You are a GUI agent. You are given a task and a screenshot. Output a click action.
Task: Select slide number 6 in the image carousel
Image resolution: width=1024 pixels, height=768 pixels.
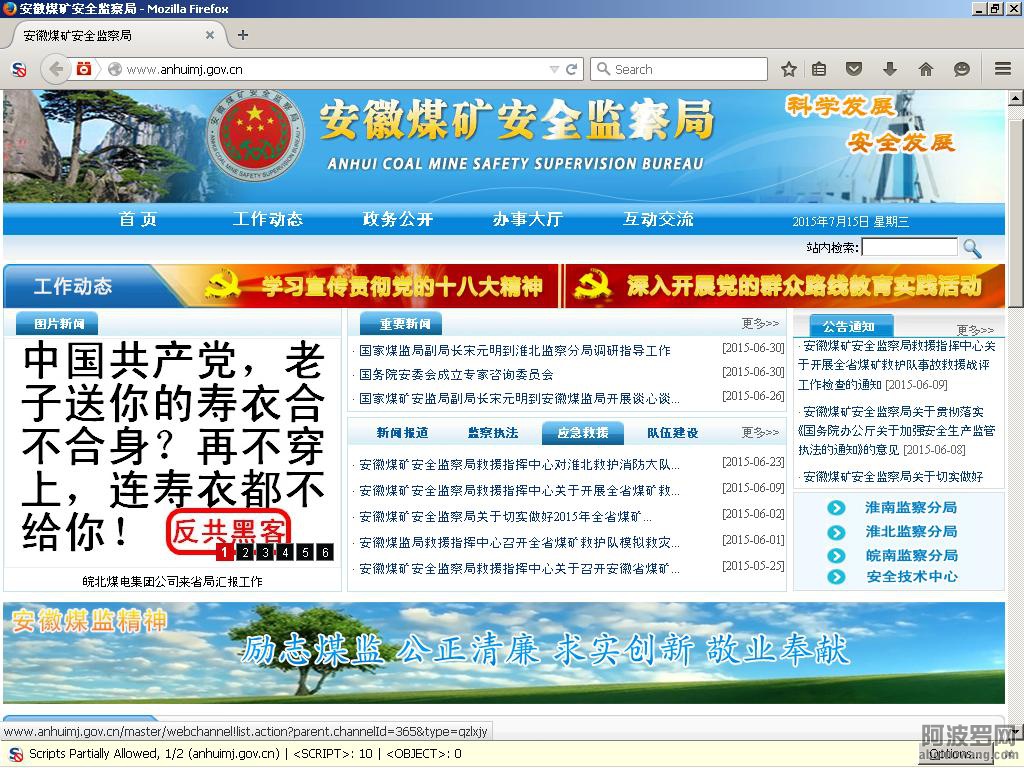(x=325, y=552)
